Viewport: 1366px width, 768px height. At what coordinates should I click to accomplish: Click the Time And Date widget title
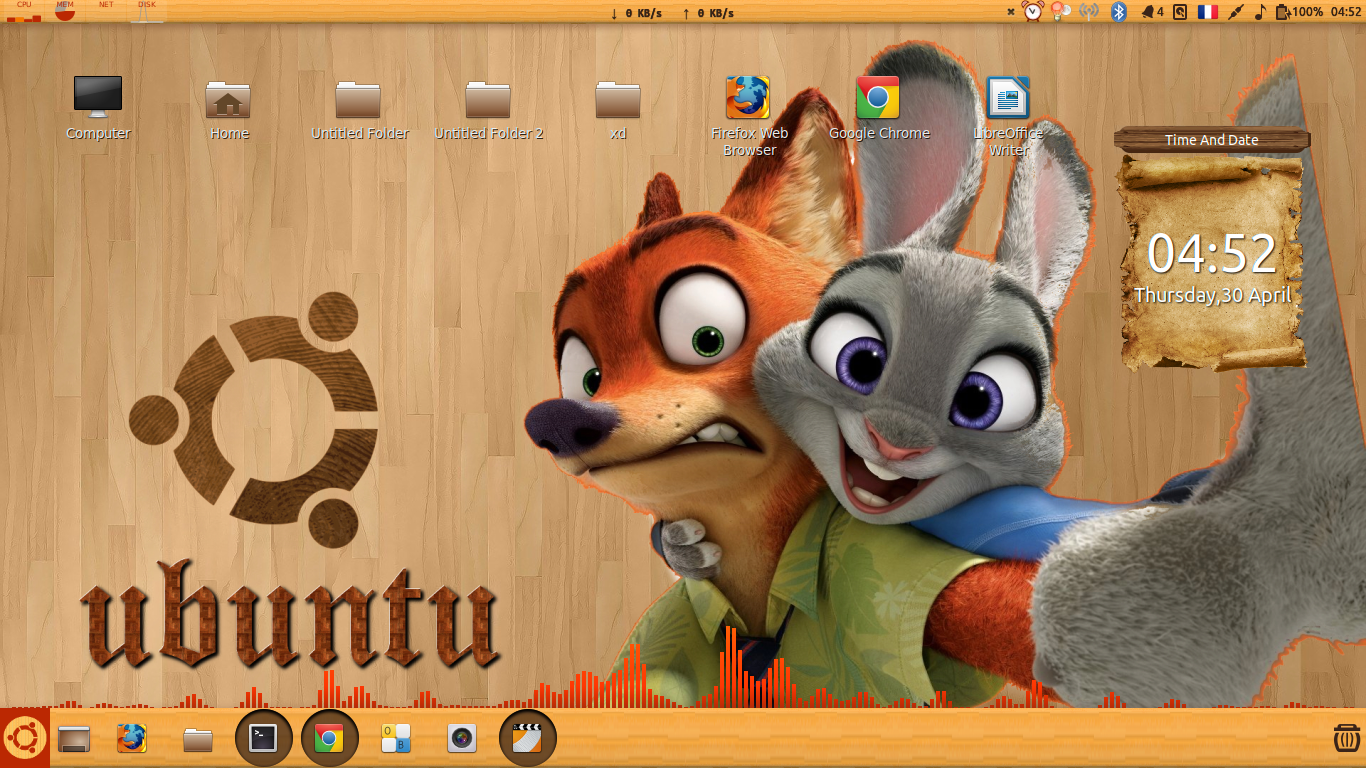click(x=1211, y=140)
